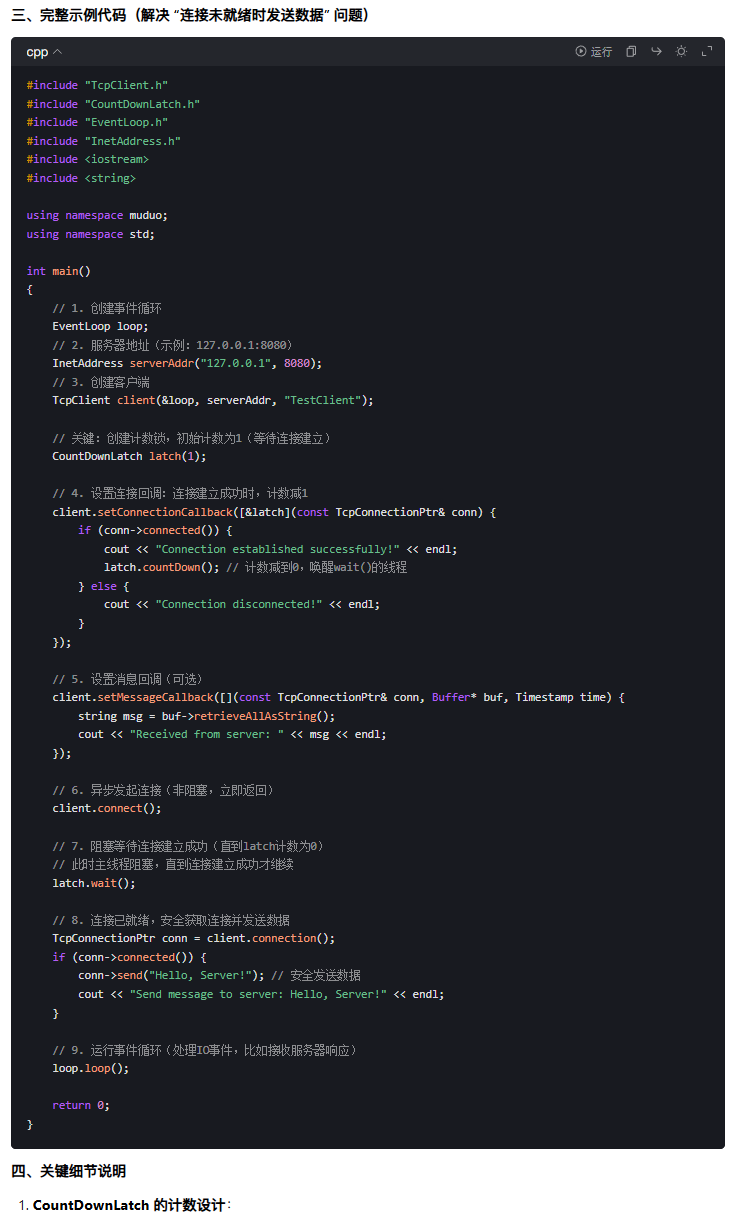Toggle the code block light theme
The image size is (752, 1225).
click(x=681, y=52)
